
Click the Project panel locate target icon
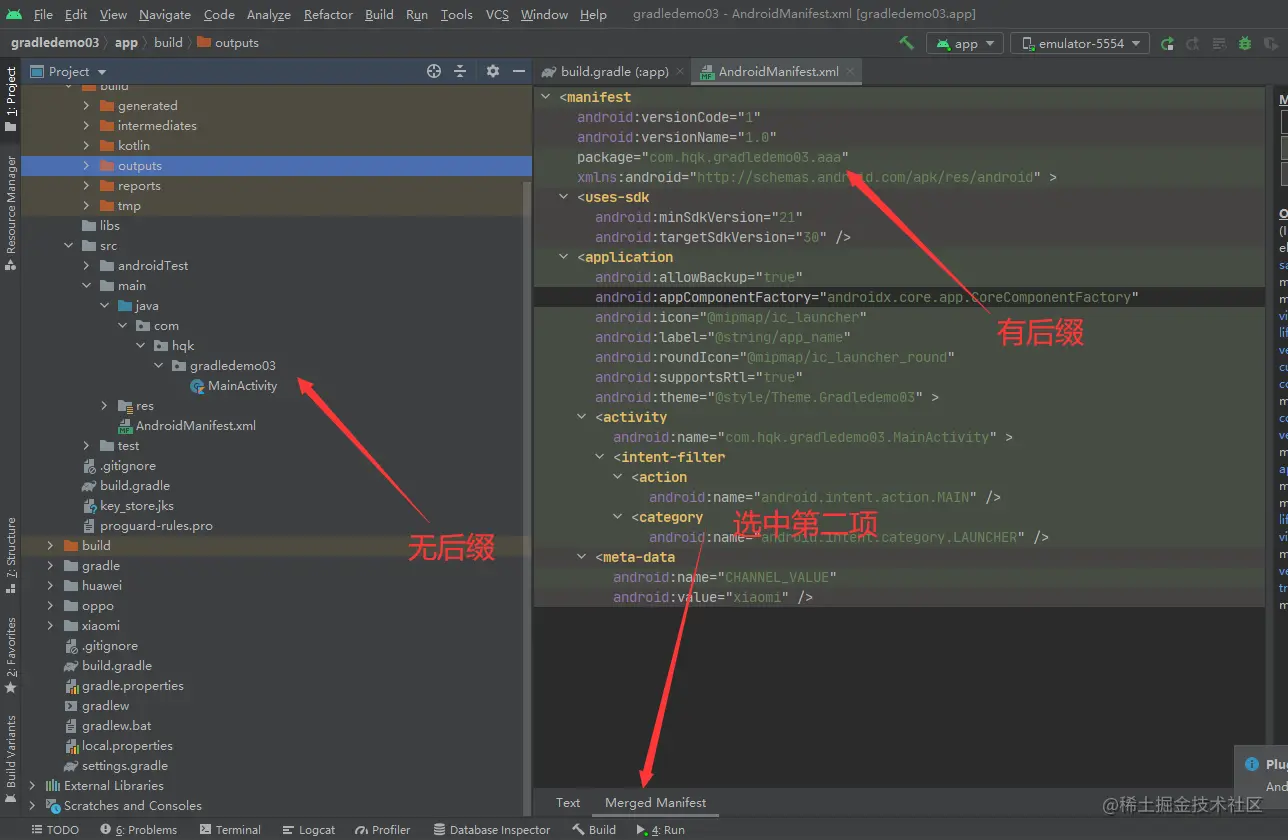click(434, 71)
